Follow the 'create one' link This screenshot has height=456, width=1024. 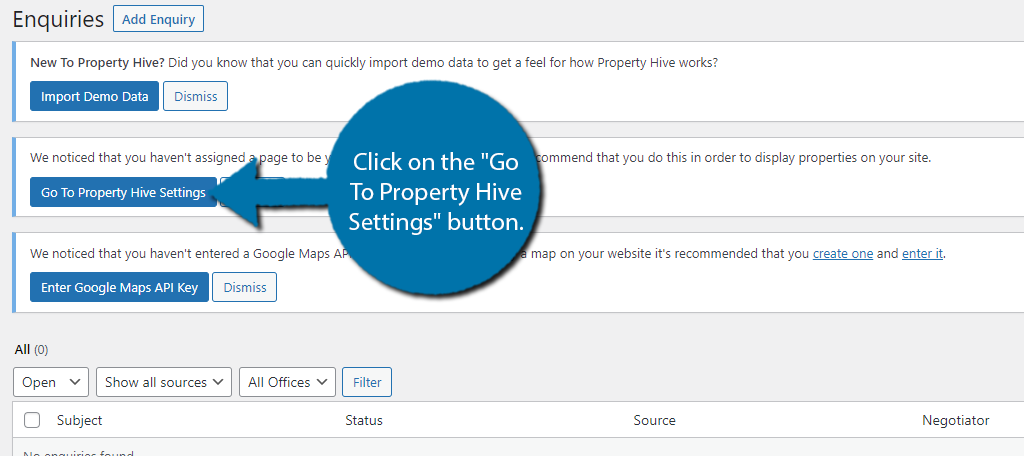[842, 253]
